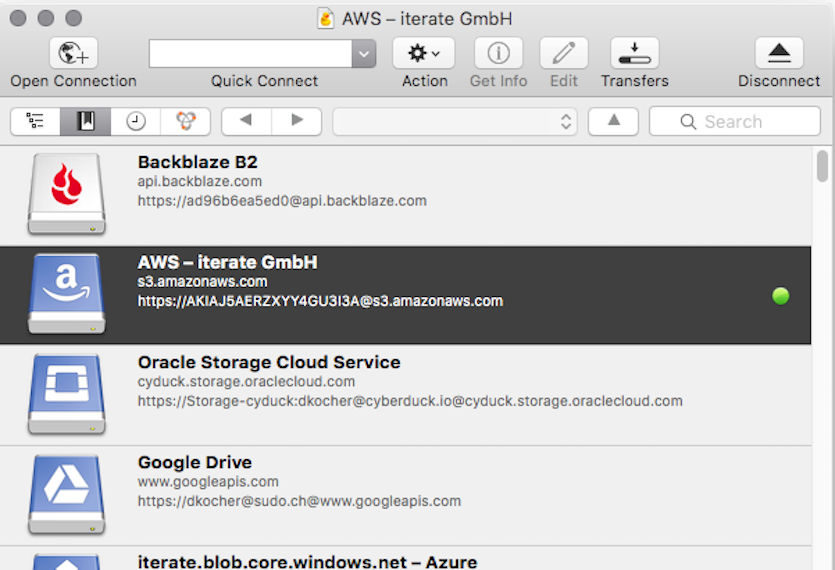This screenshot has width=835, height=570.
Task: Click the api.backblaze.com hostname text
Action: [200, 182]
